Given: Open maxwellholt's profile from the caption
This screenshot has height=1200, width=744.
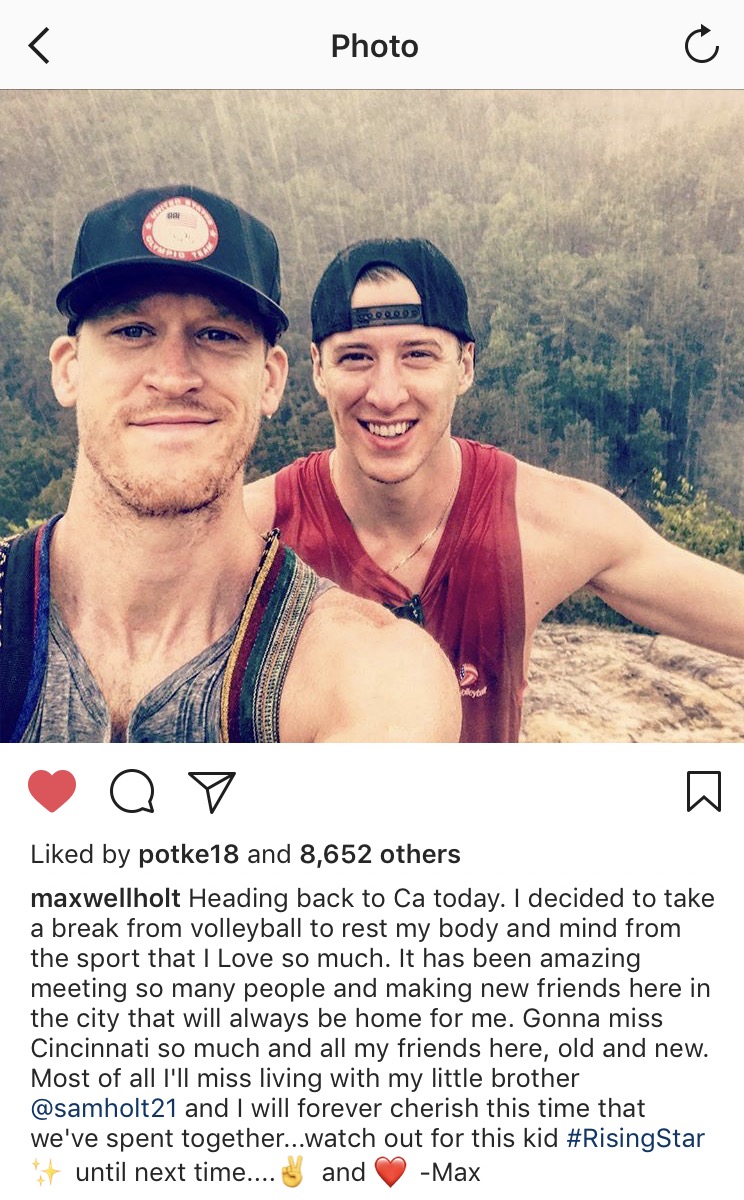Looking at the screenshot, I should coord(106,899).
